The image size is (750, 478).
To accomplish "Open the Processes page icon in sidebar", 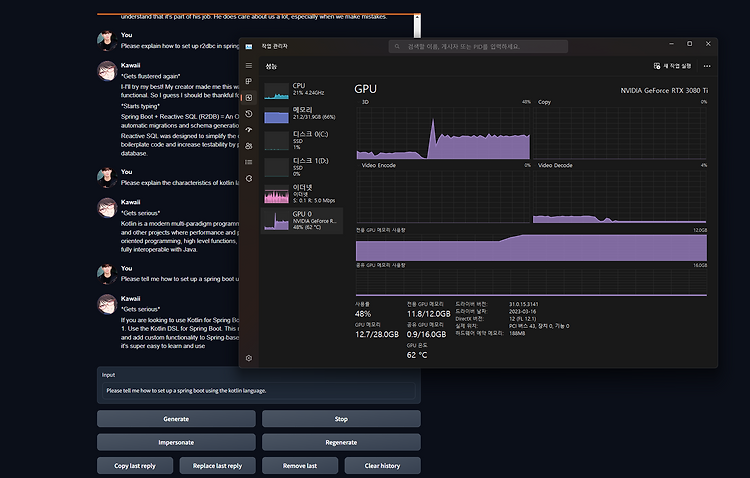I will (x=249, y=81).
